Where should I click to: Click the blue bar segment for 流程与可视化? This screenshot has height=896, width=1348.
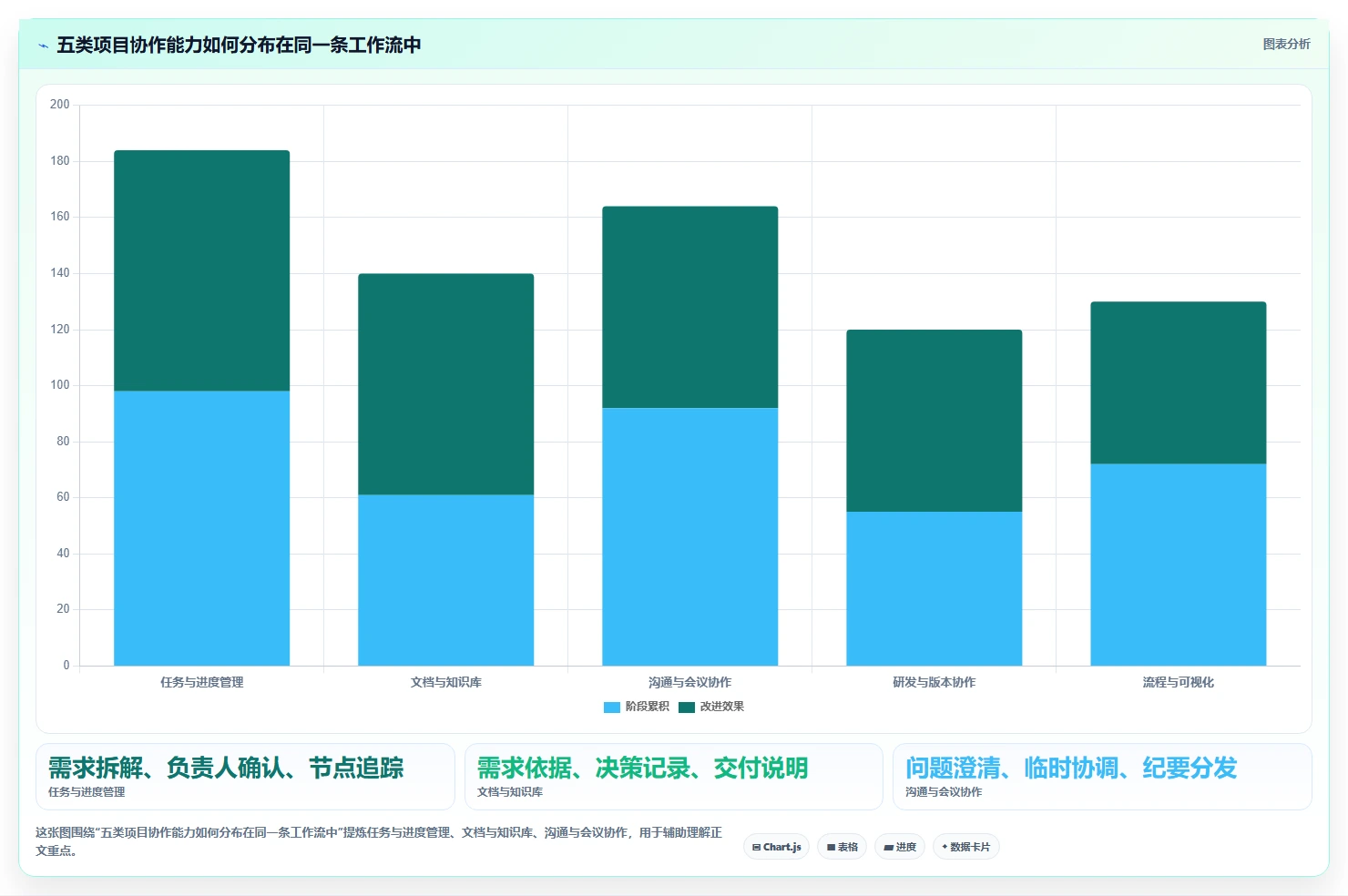[1178, 565]
